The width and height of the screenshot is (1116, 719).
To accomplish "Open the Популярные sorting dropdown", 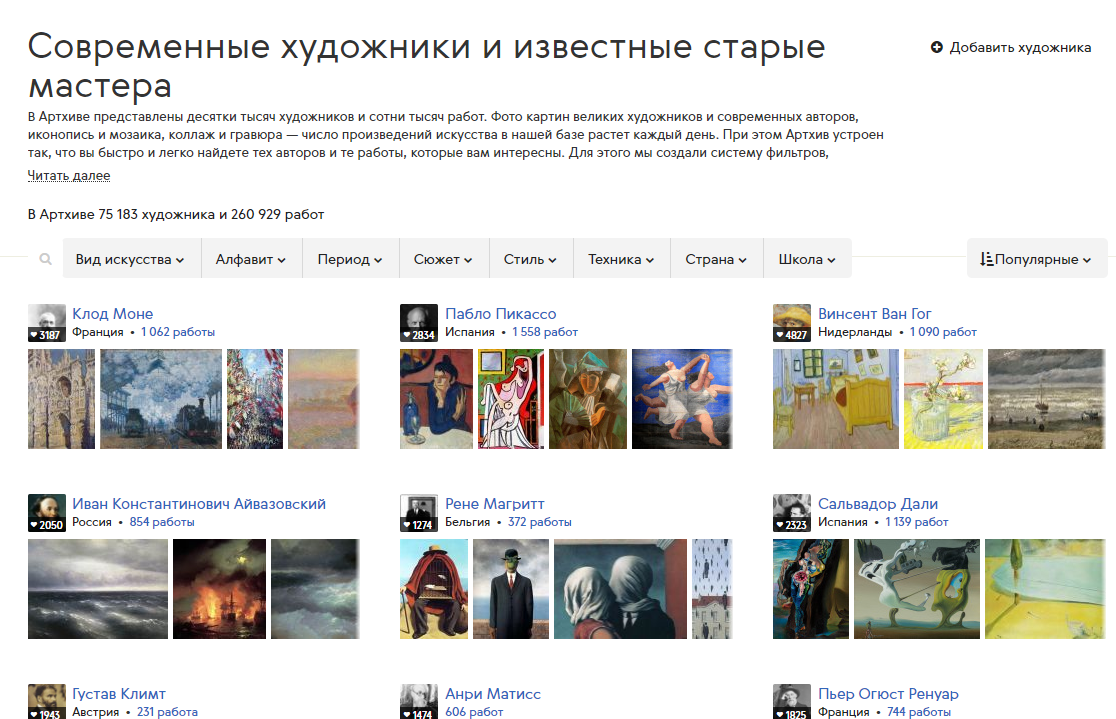I will (1036, 259).
